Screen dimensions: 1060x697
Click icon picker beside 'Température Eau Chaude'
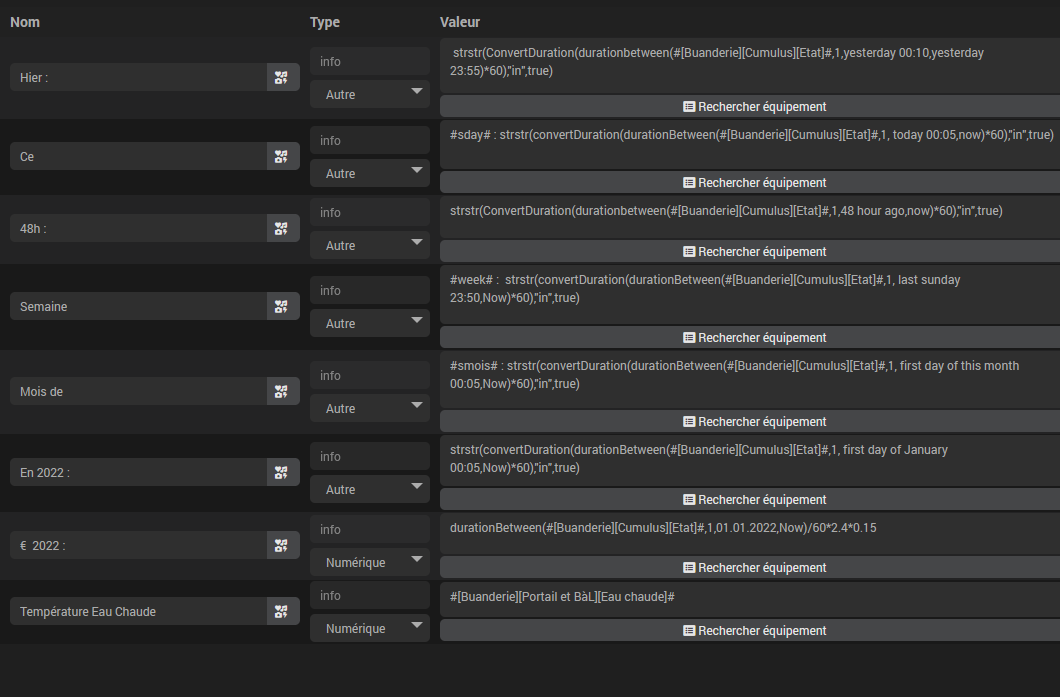click(283, 612)
